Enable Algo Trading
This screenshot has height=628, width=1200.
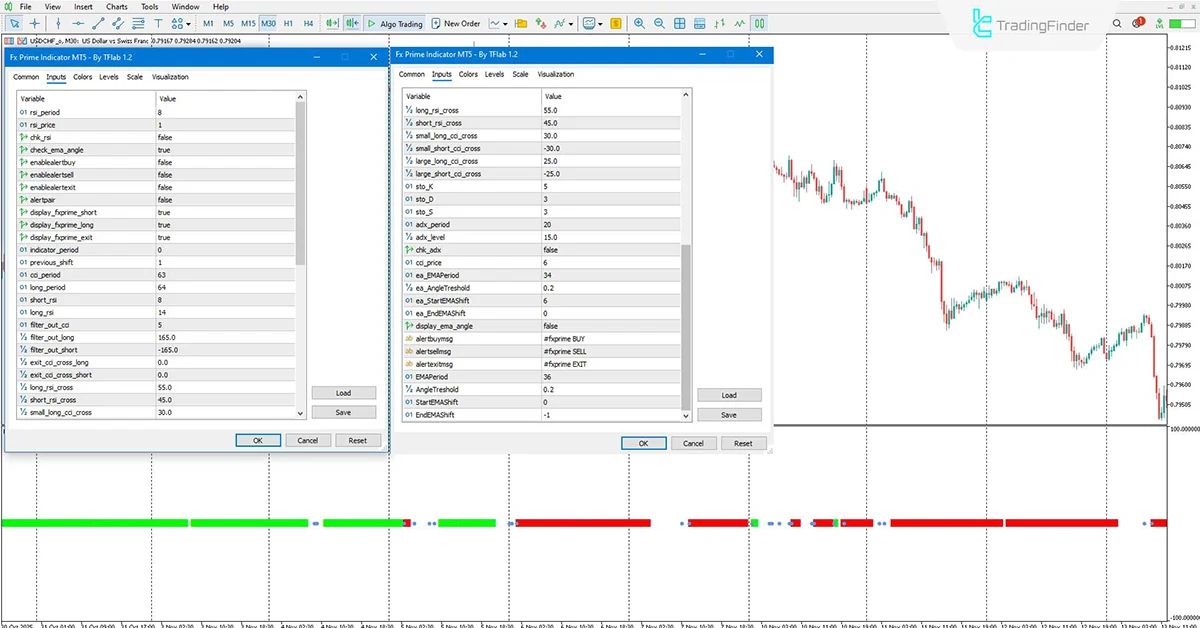pyautogui.click(x=398, y=22)
